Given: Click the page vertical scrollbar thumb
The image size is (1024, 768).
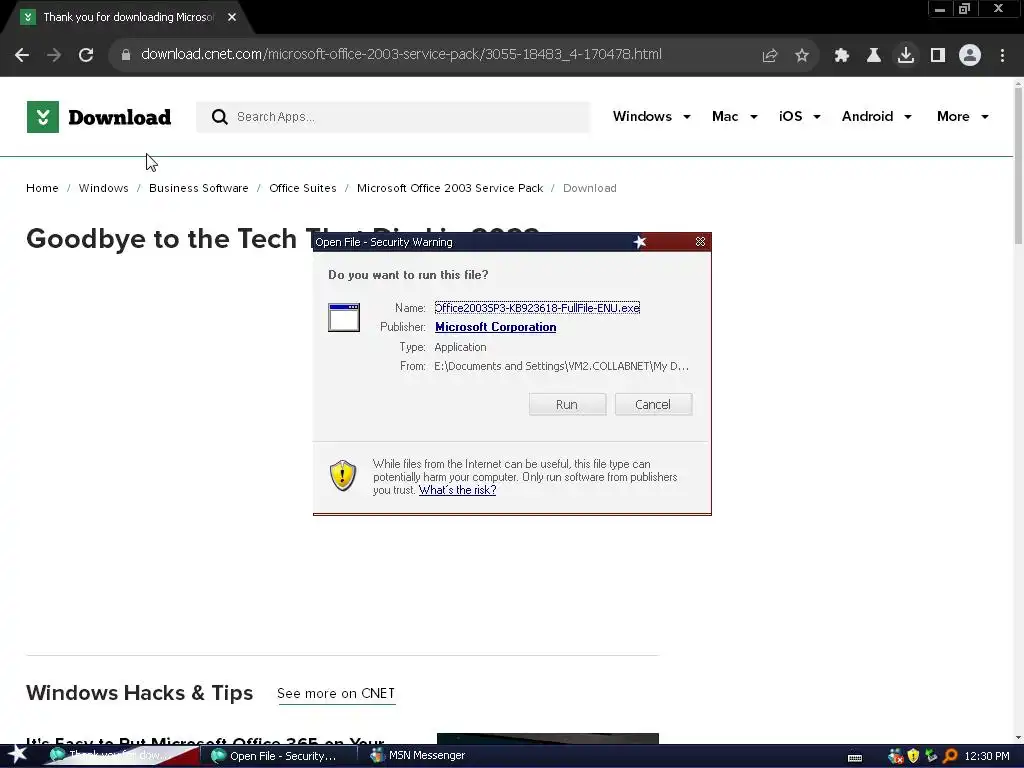Looking at the screenshot, I should click(1018, 167).
